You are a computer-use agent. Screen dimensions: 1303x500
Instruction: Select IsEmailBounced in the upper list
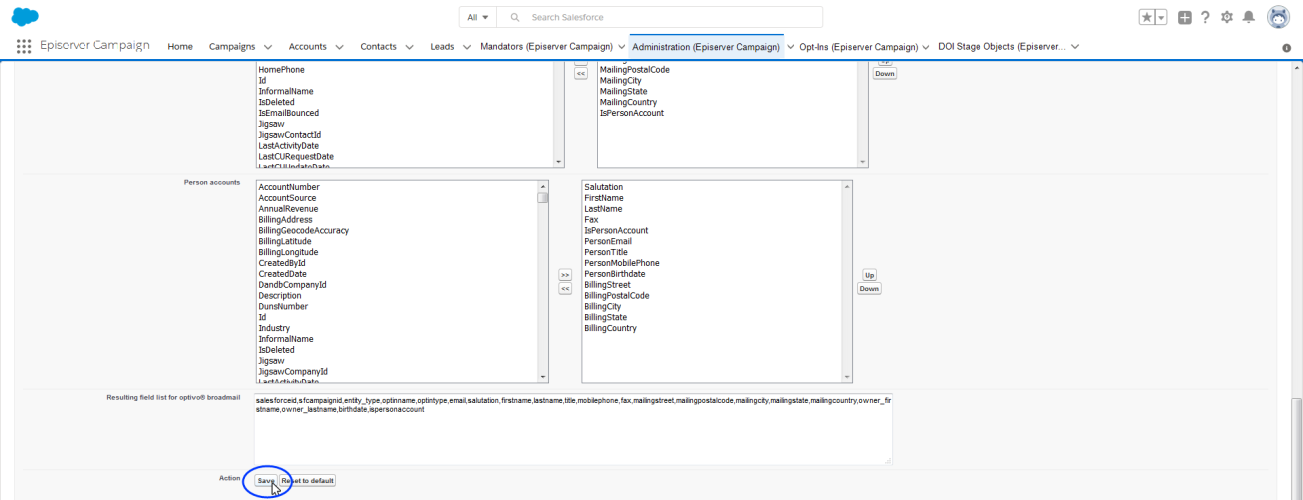click(x=289, y=113)
